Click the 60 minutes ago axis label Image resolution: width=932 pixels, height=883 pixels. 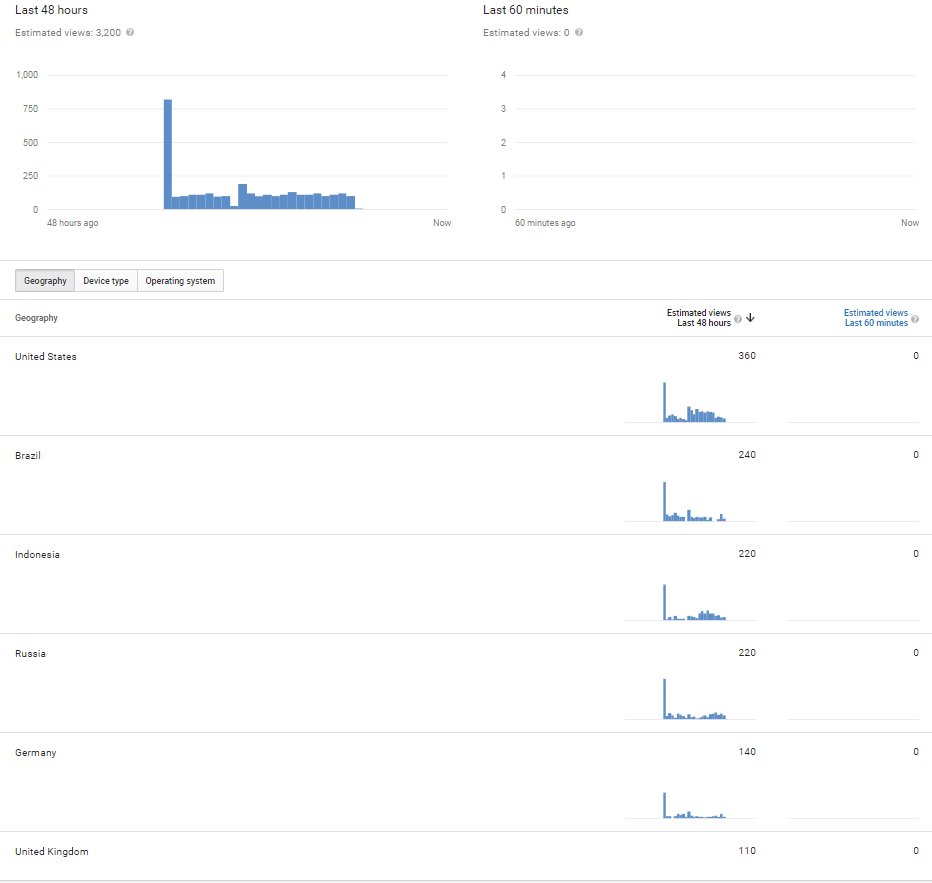pyautogui.click(x=545, y=223)
